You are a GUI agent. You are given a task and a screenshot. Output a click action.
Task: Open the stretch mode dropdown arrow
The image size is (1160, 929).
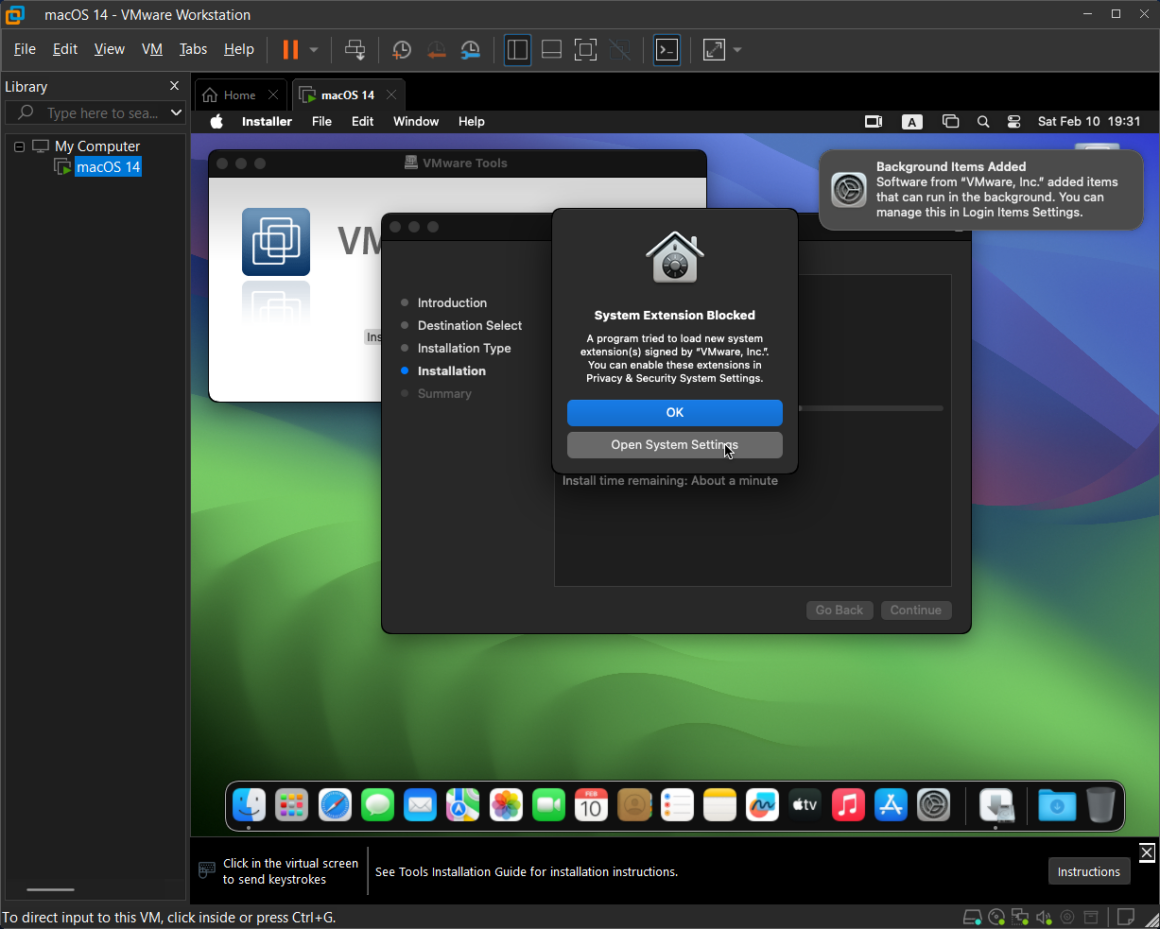pos(737,50)
